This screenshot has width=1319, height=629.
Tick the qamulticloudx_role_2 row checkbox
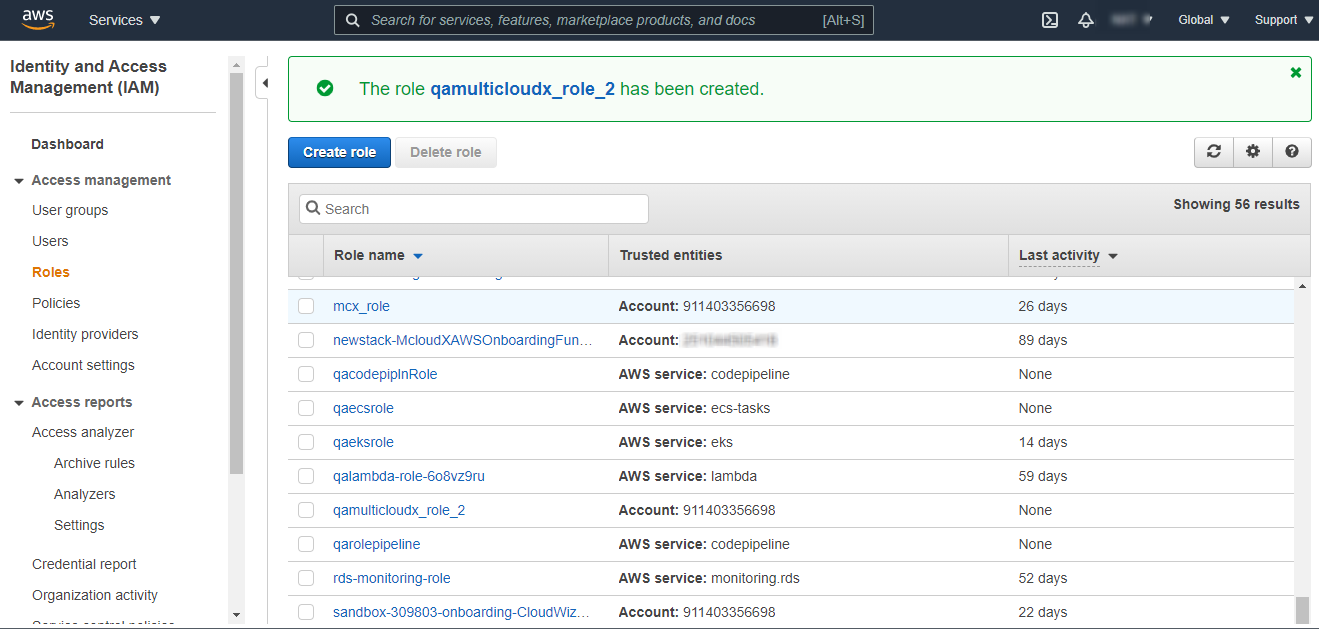pos(306,511)
